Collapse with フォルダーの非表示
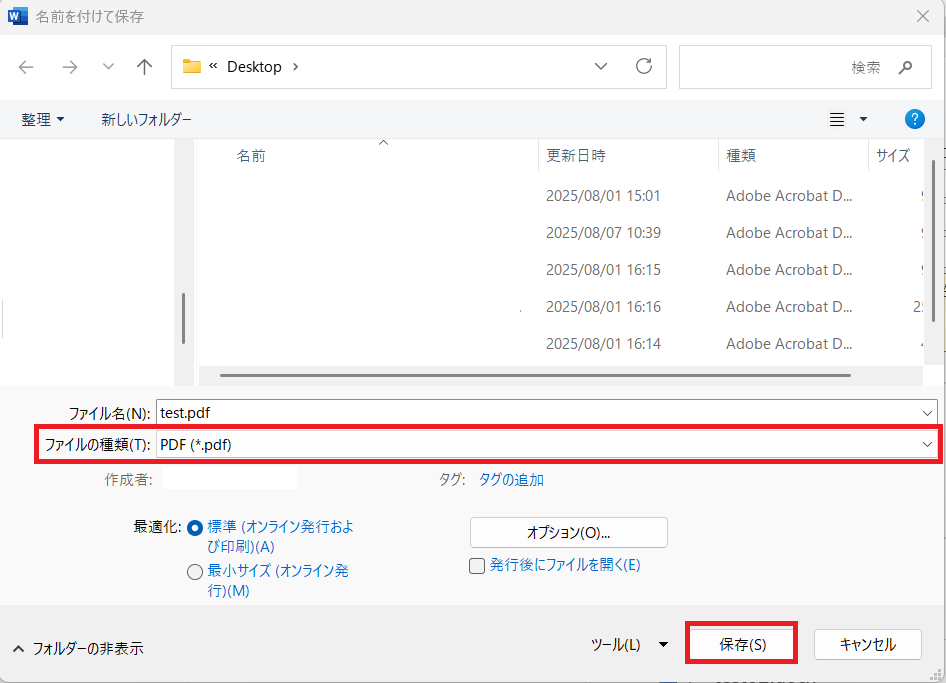 pos(78,649)
